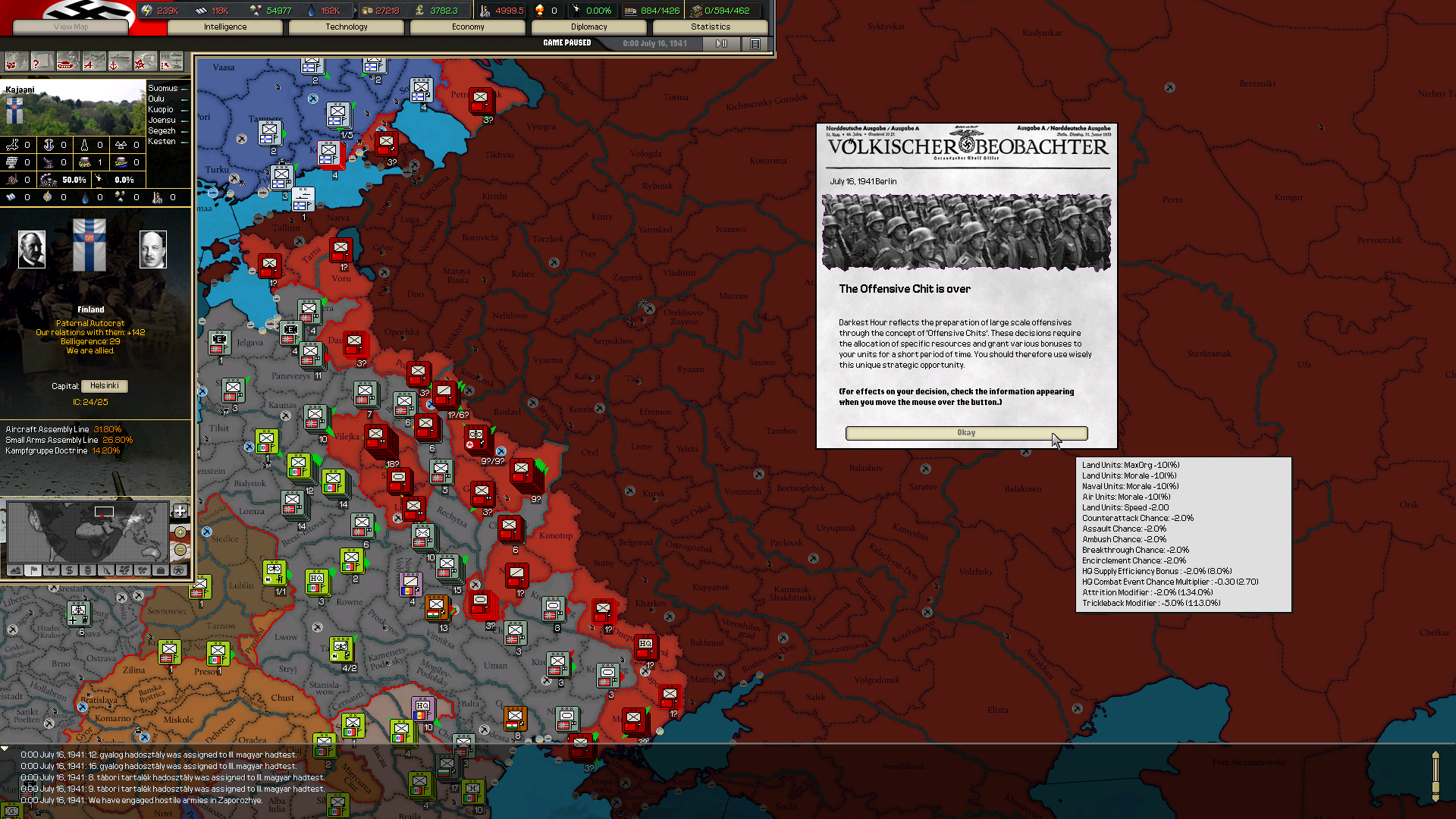
Task: Open the tank land forces overview icon
Action: [68, 61]
